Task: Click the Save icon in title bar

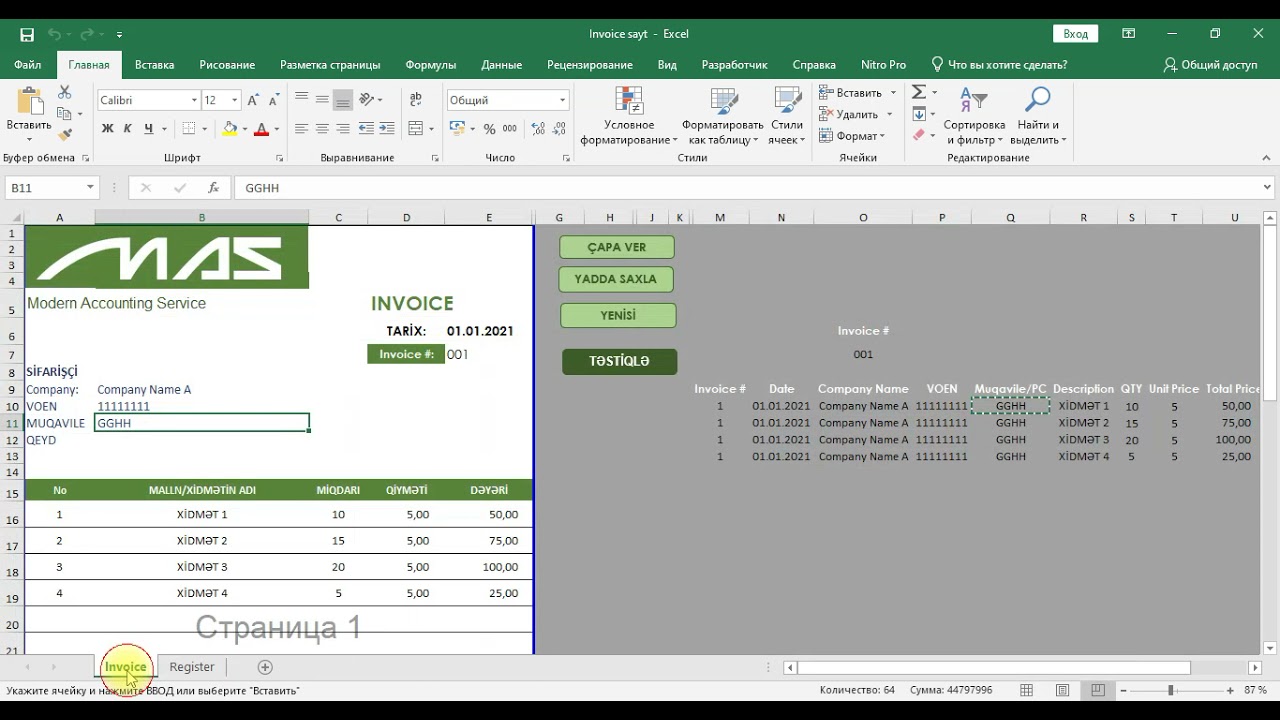Action: tap(27, 34)
